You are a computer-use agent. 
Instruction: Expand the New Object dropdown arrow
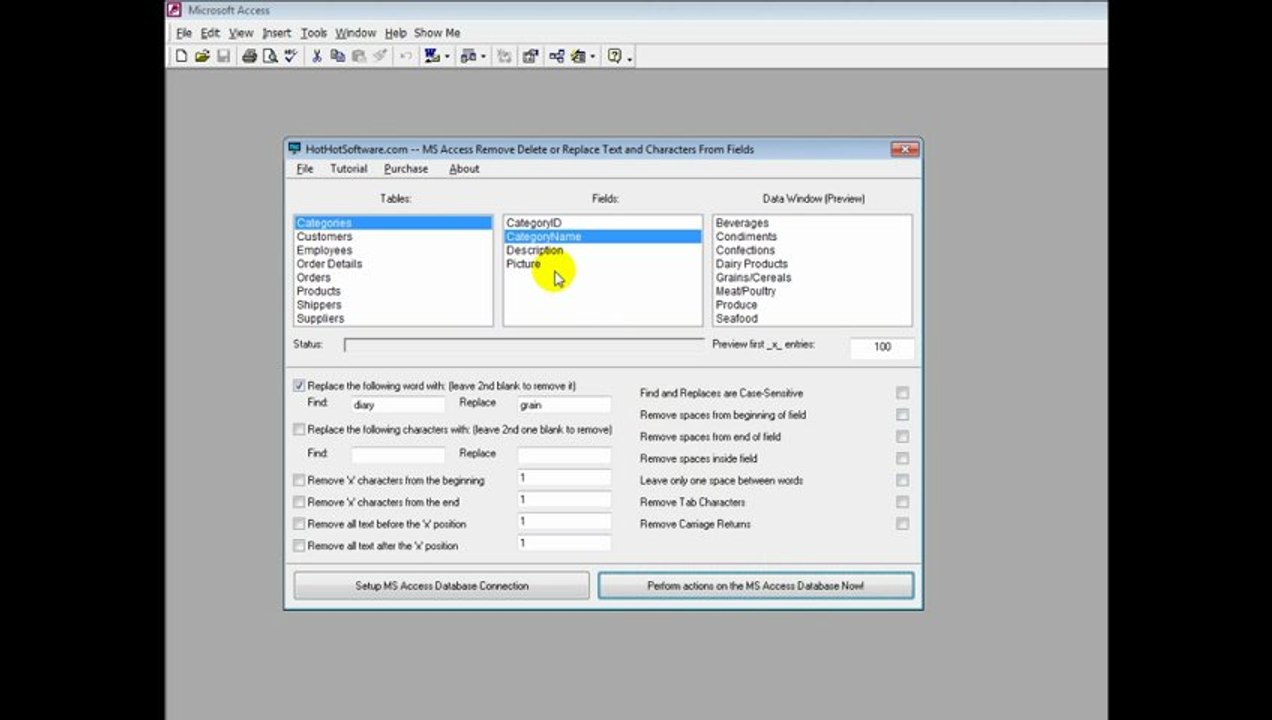pos(592,57)
